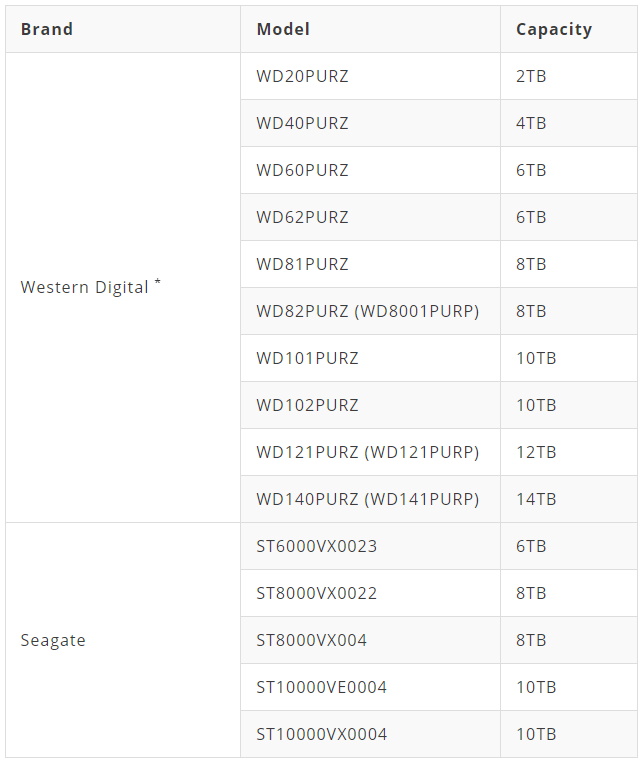Click the 14TB capacity cell
Viewport: 643px width, 762px height.
569,499
